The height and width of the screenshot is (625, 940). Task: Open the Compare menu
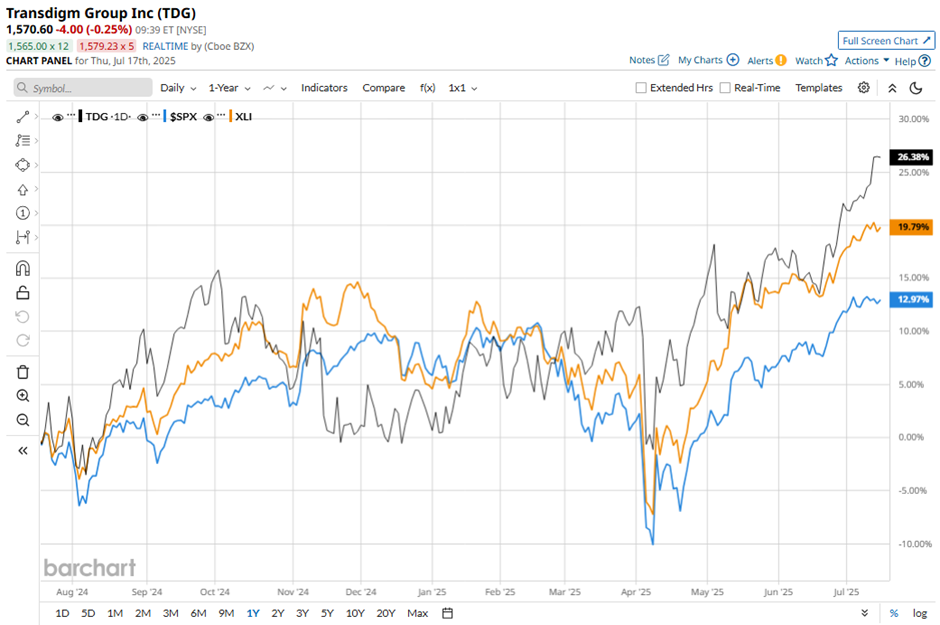[384, 87]
